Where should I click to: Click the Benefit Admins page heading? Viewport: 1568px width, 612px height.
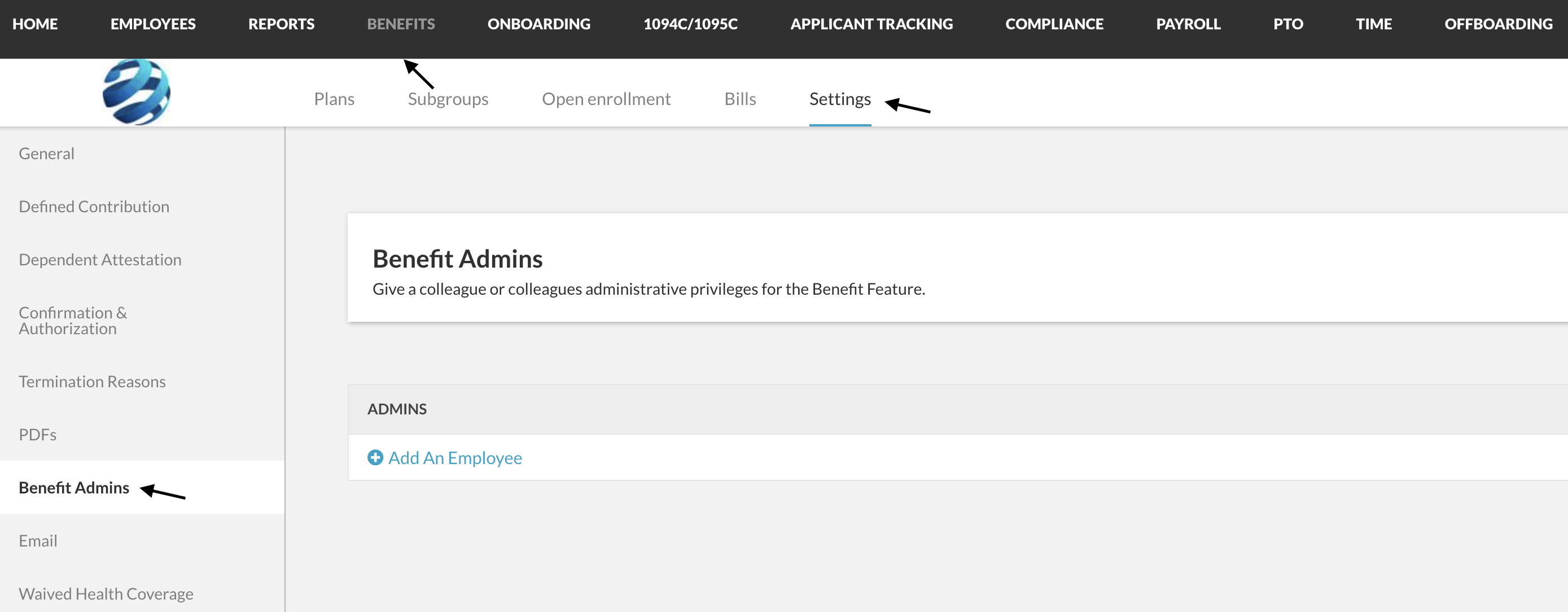pyautogui.click(x=457, y=259)
